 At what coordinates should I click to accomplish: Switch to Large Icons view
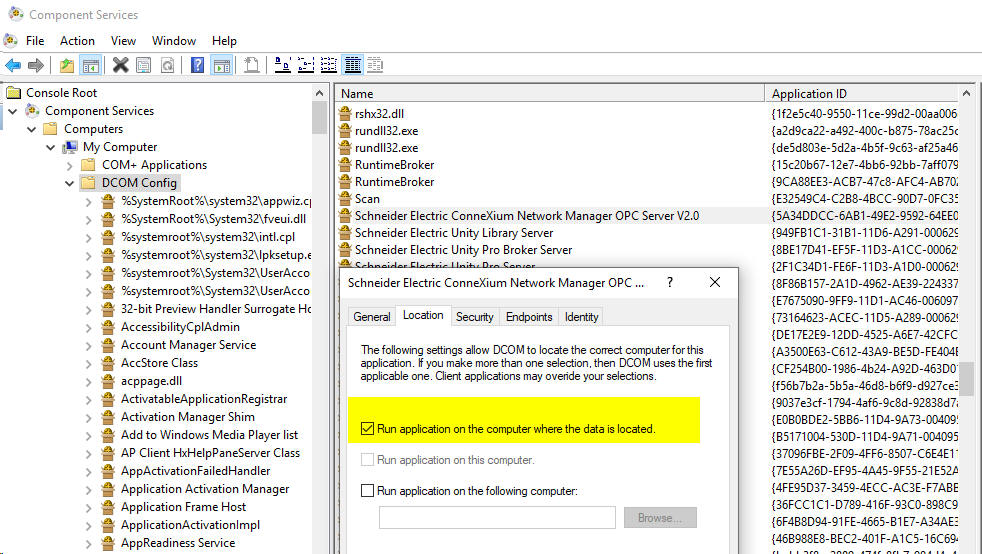tap(282, 64)
